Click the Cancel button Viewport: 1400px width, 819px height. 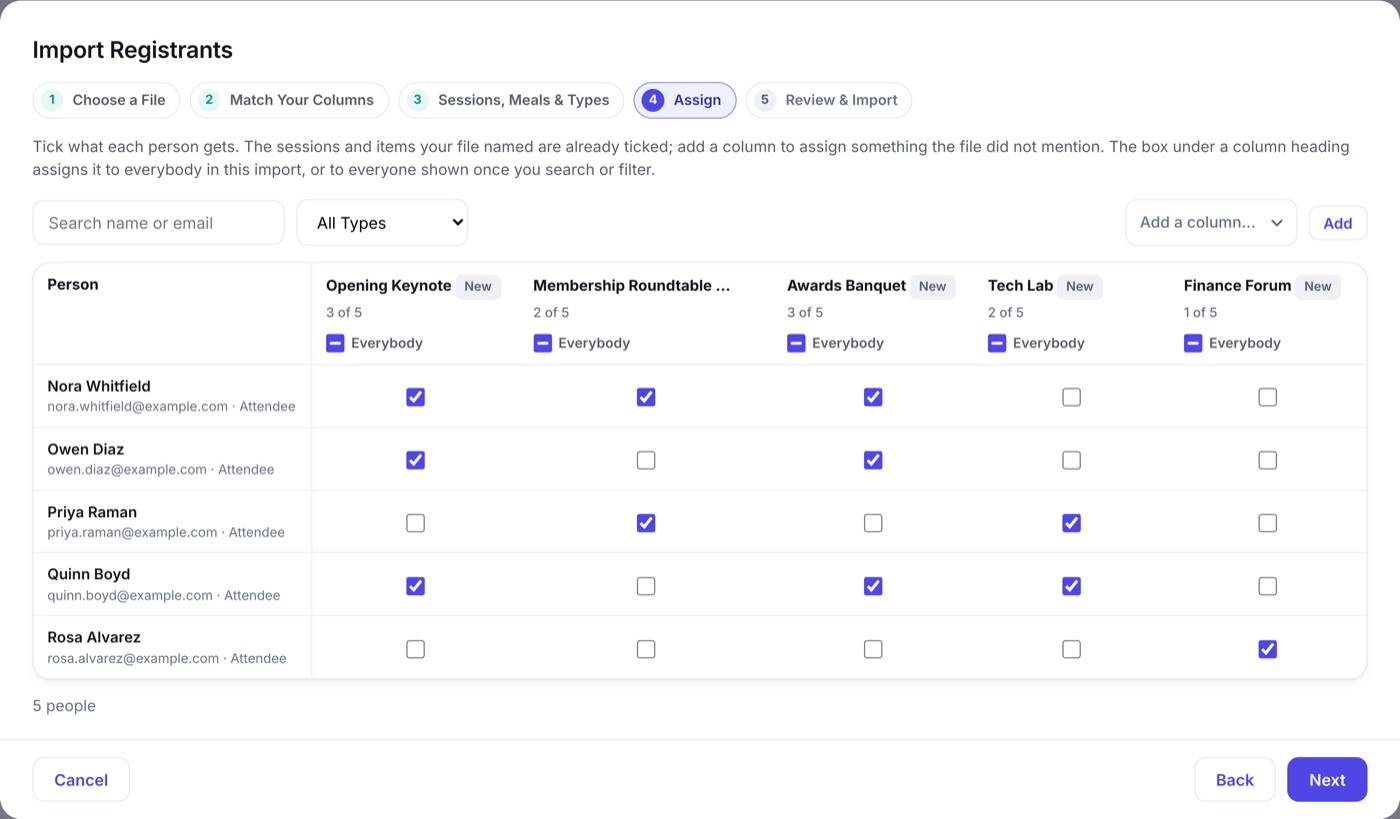tap(81, 780)
